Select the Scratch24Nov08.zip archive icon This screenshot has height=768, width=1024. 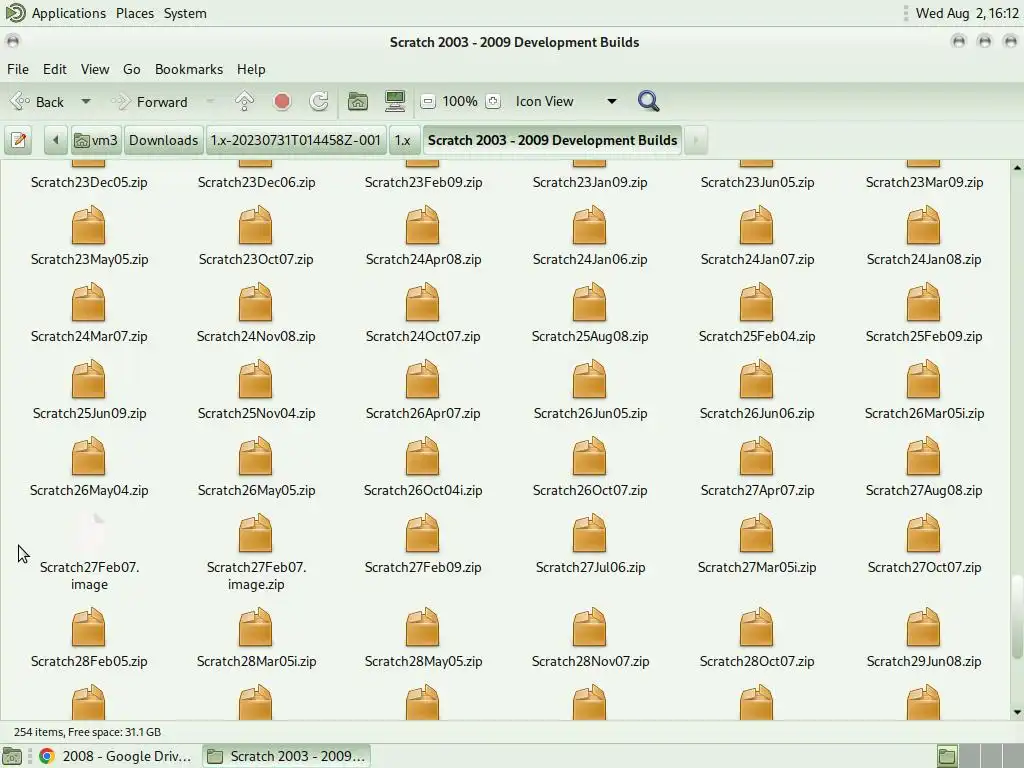(x=255, y=302)
